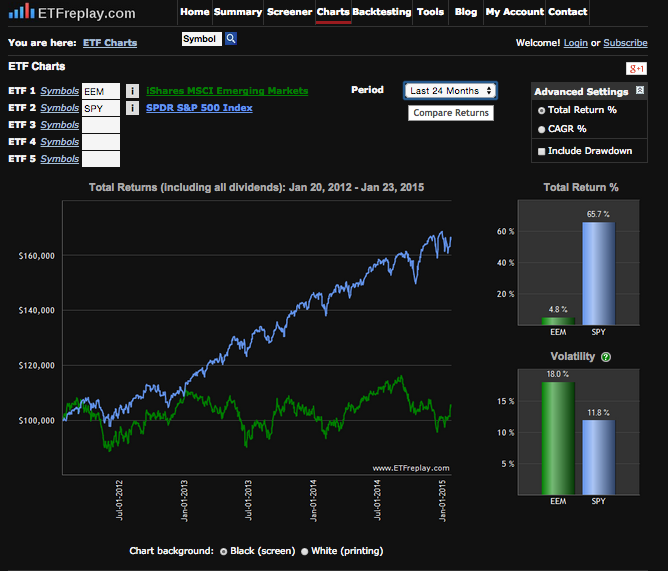The image size is (668, 571).
Task: Click the Volatility heading text
Action: (572, 357)
